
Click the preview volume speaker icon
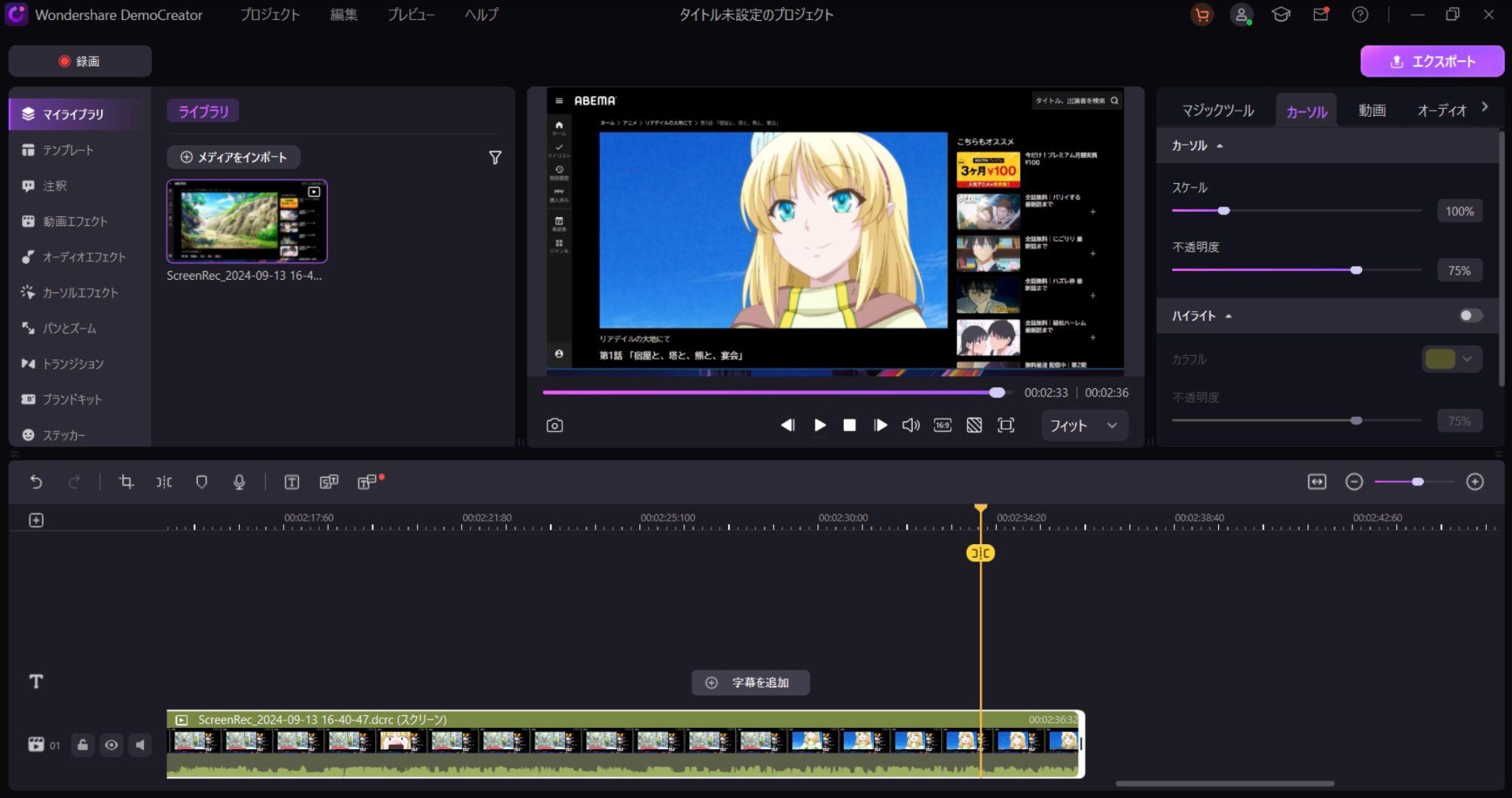point(911,425)
